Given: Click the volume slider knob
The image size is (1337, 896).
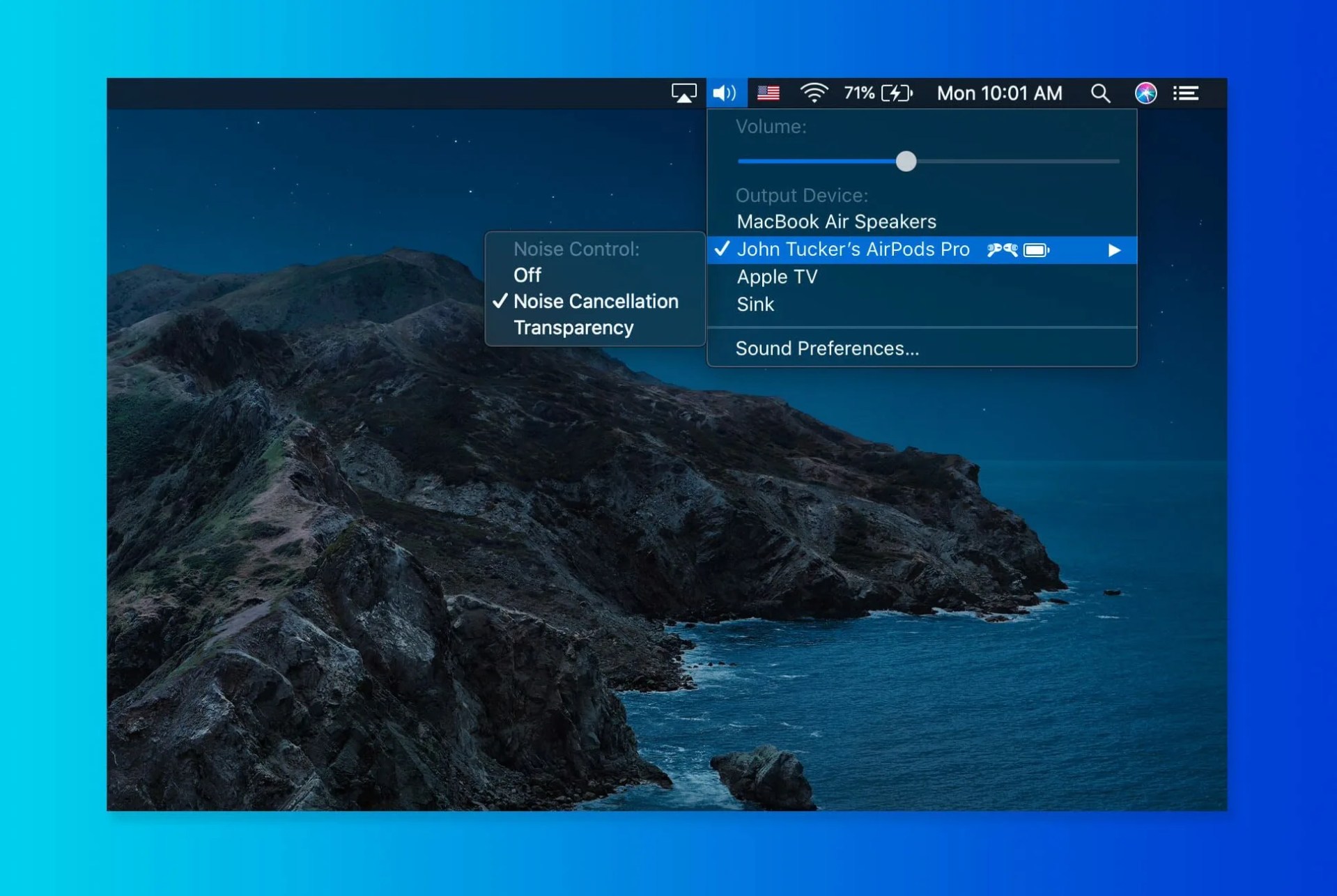Looking at the screenshot, I should 906,162.
